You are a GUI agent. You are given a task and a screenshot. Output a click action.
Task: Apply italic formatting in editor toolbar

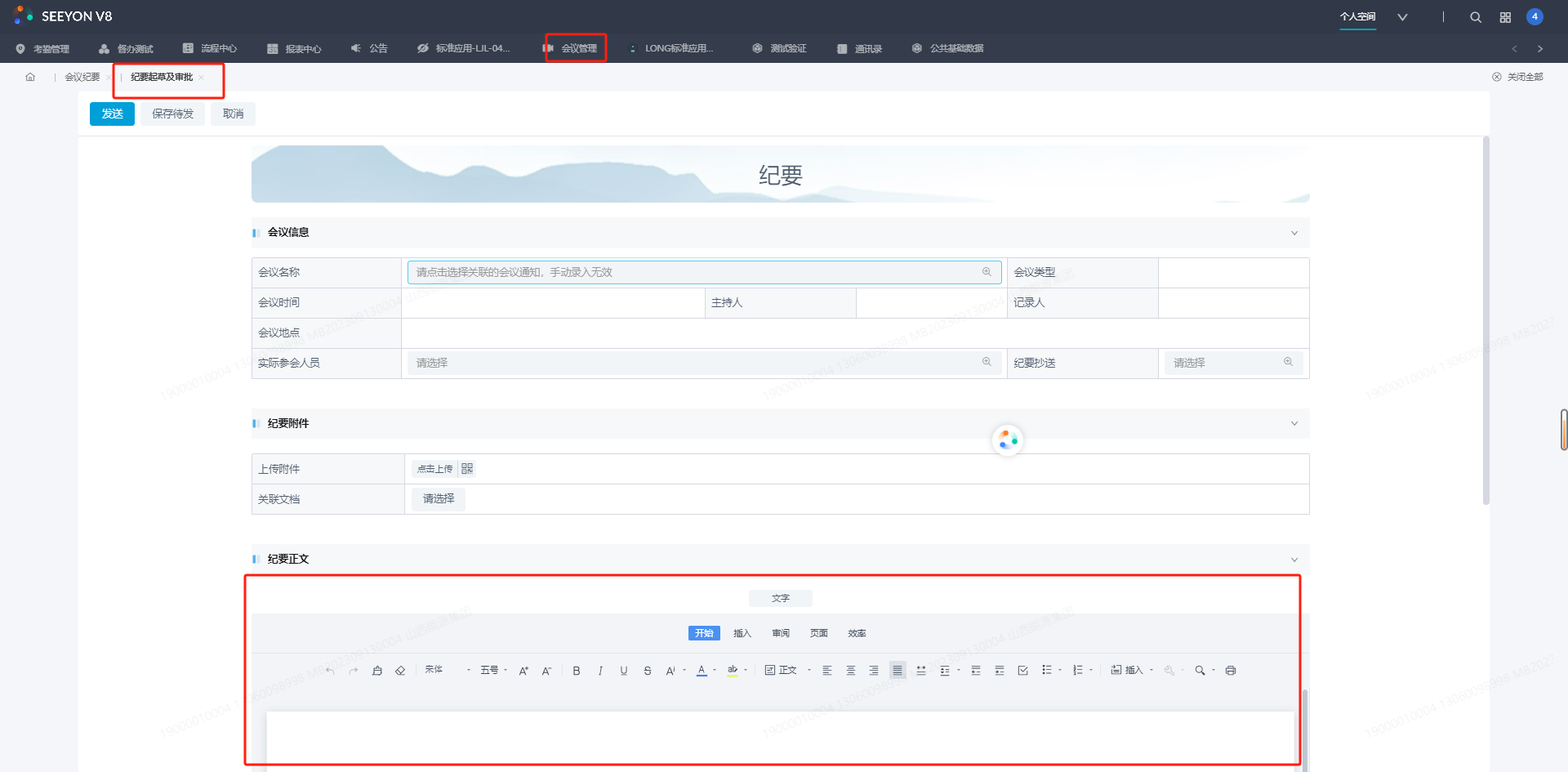pyautogui.click(x=600, y=671)
